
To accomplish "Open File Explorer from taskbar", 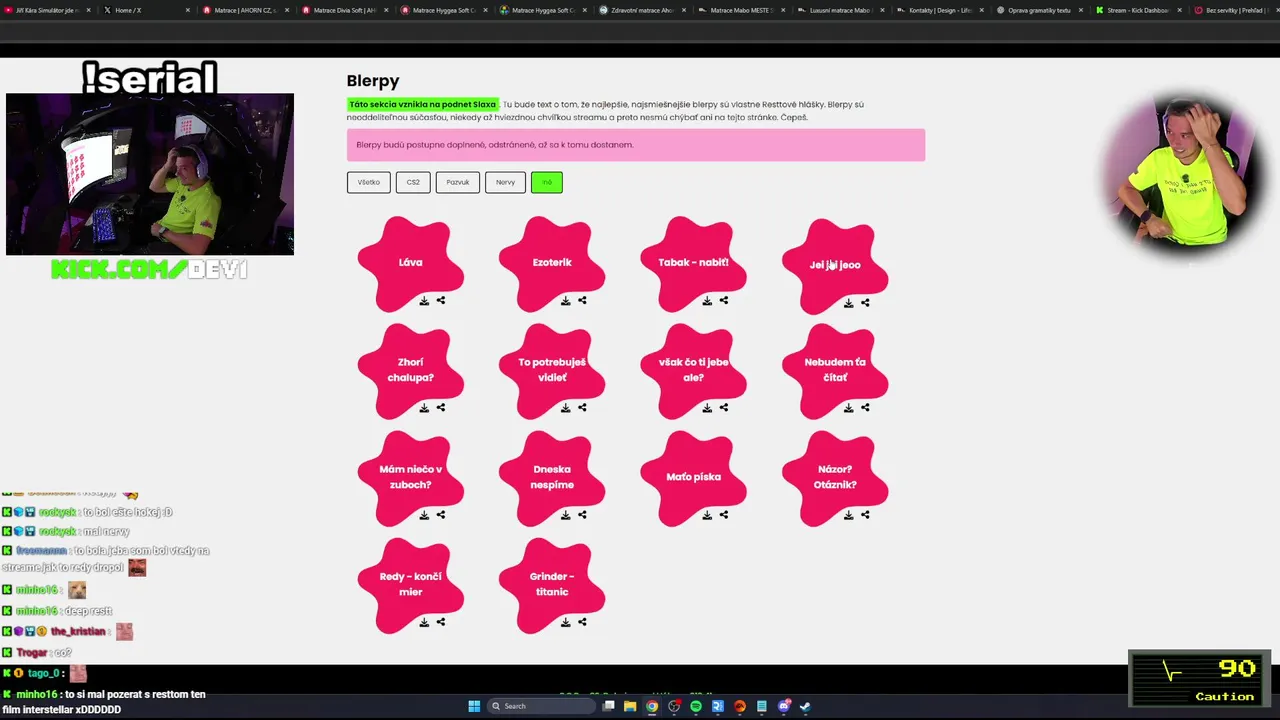I will pos(630,706).
